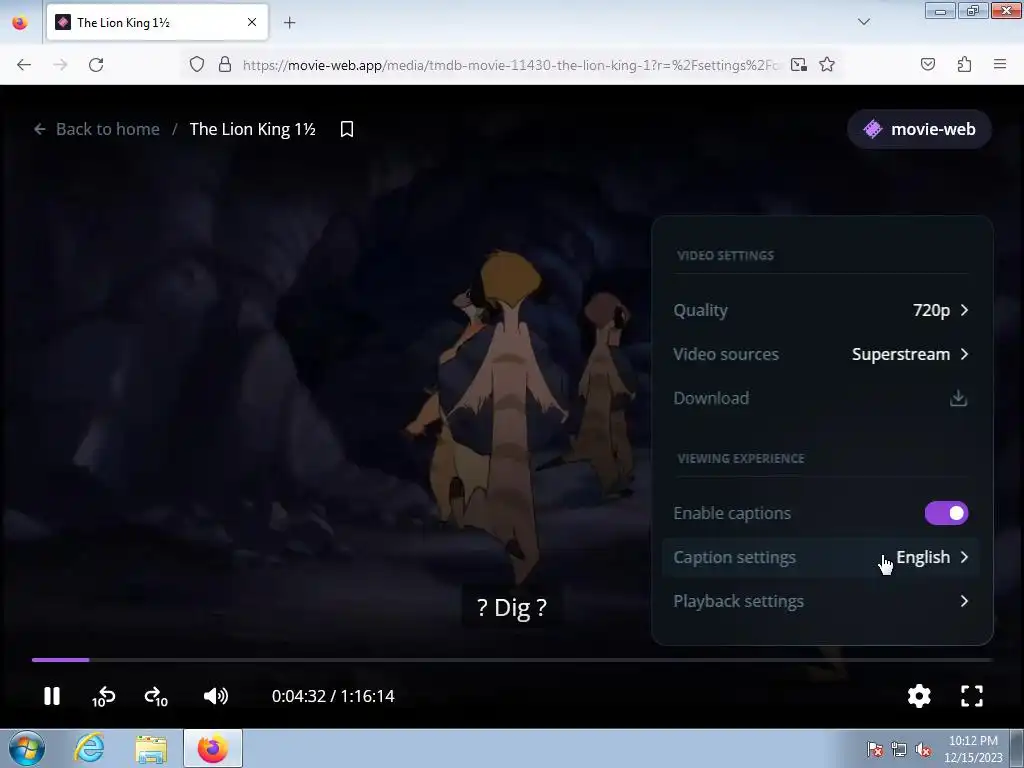Open Playback settings submenu
The image size is (1024, 768).
[x=821, y=601]
